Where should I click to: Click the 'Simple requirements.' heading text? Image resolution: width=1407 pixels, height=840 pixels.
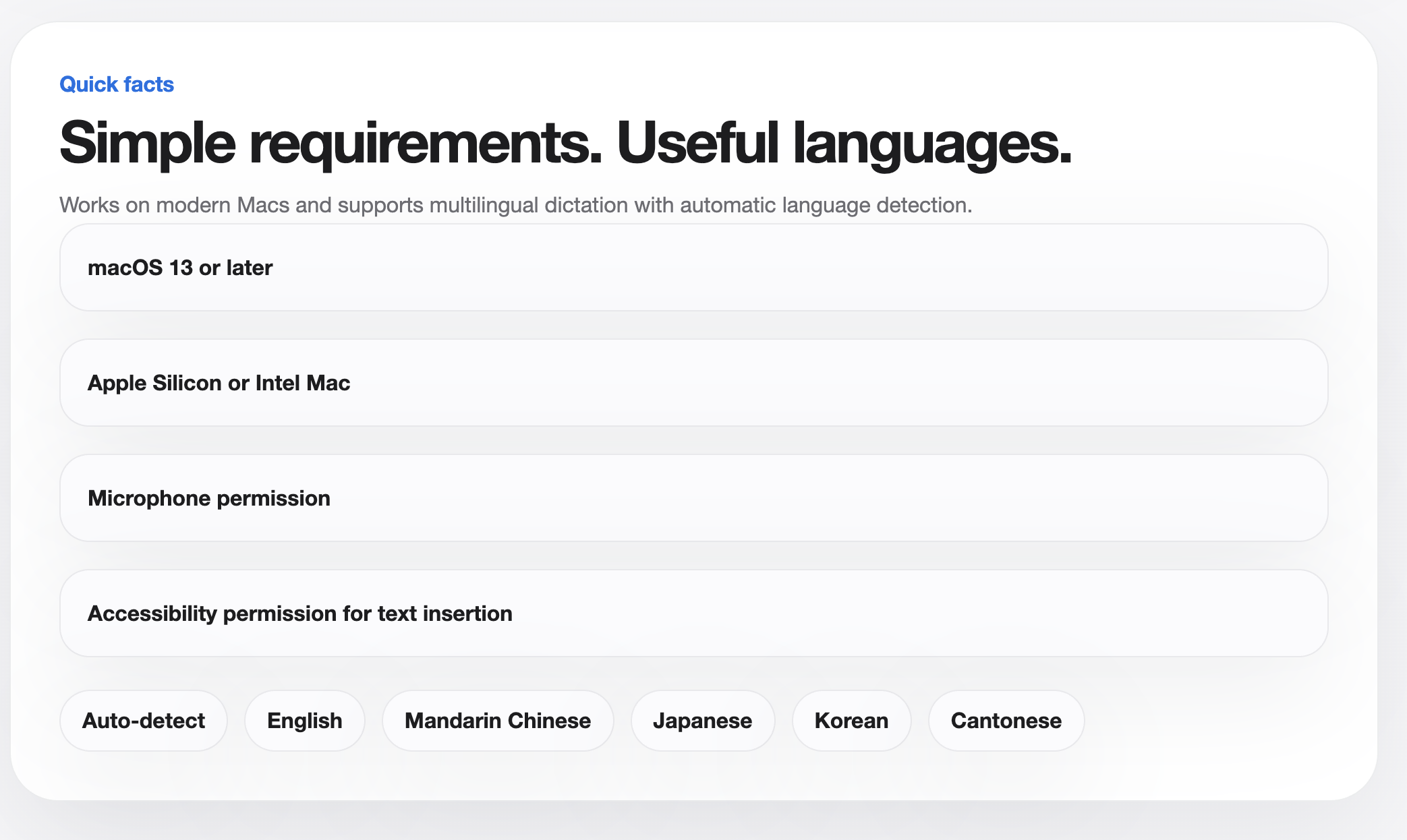(x=331, y=143)
